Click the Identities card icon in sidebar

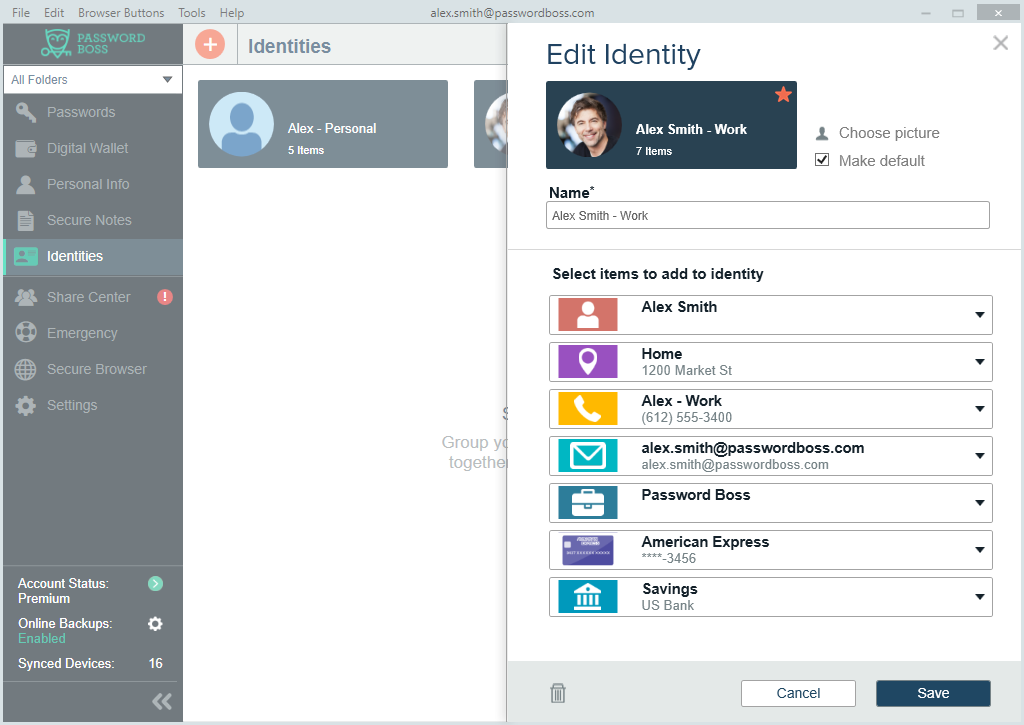(25, 256)
